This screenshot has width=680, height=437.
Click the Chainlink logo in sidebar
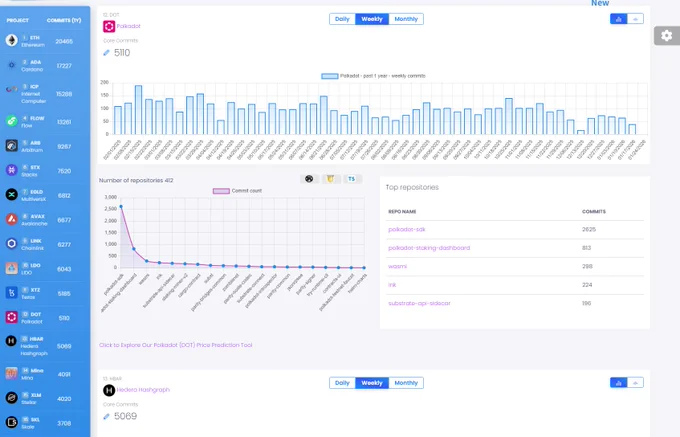pyautogui.click(x=12, y=244)
